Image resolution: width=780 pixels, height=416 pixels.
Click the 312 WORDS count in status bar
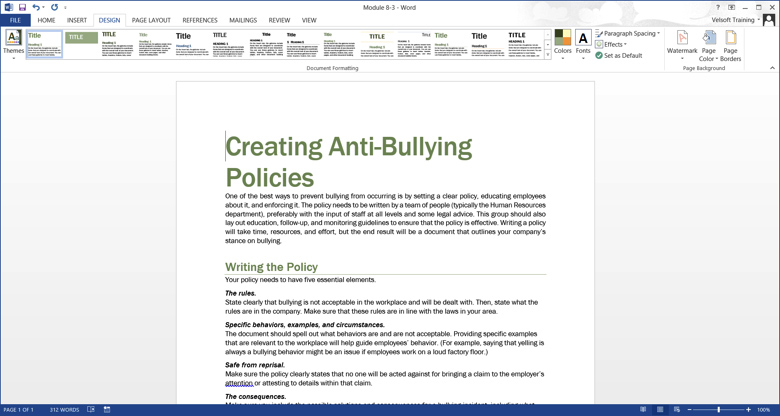[x=64, y=409]
